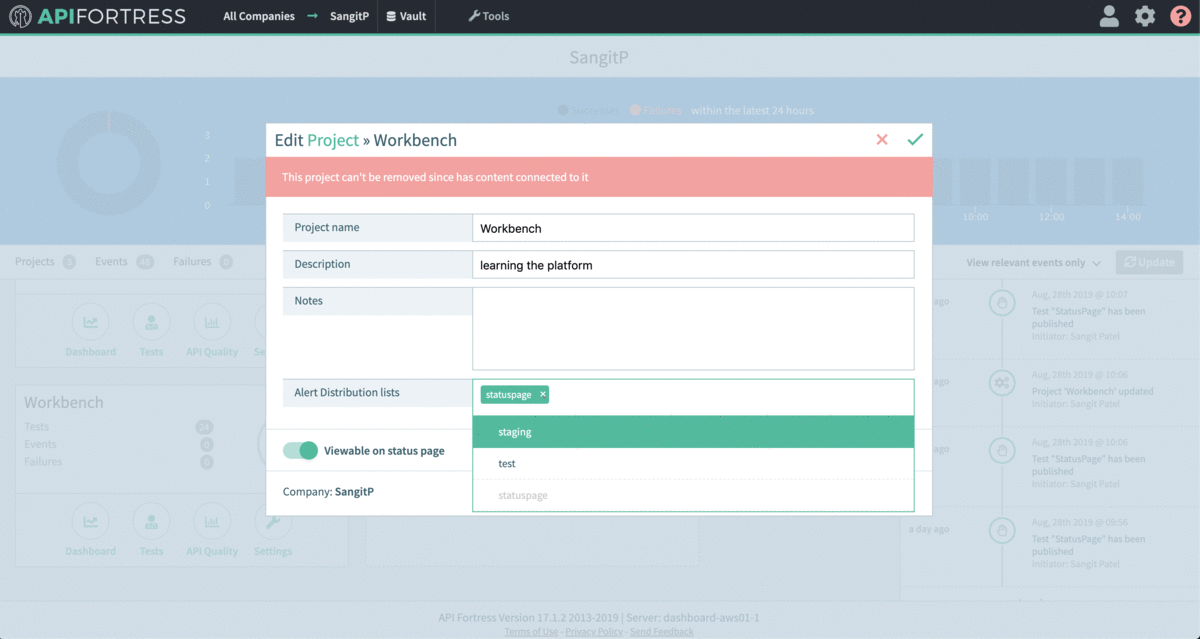Screen dimensions: 1200x639
Task: Open the Tools menu
Action: coord(488,16)
